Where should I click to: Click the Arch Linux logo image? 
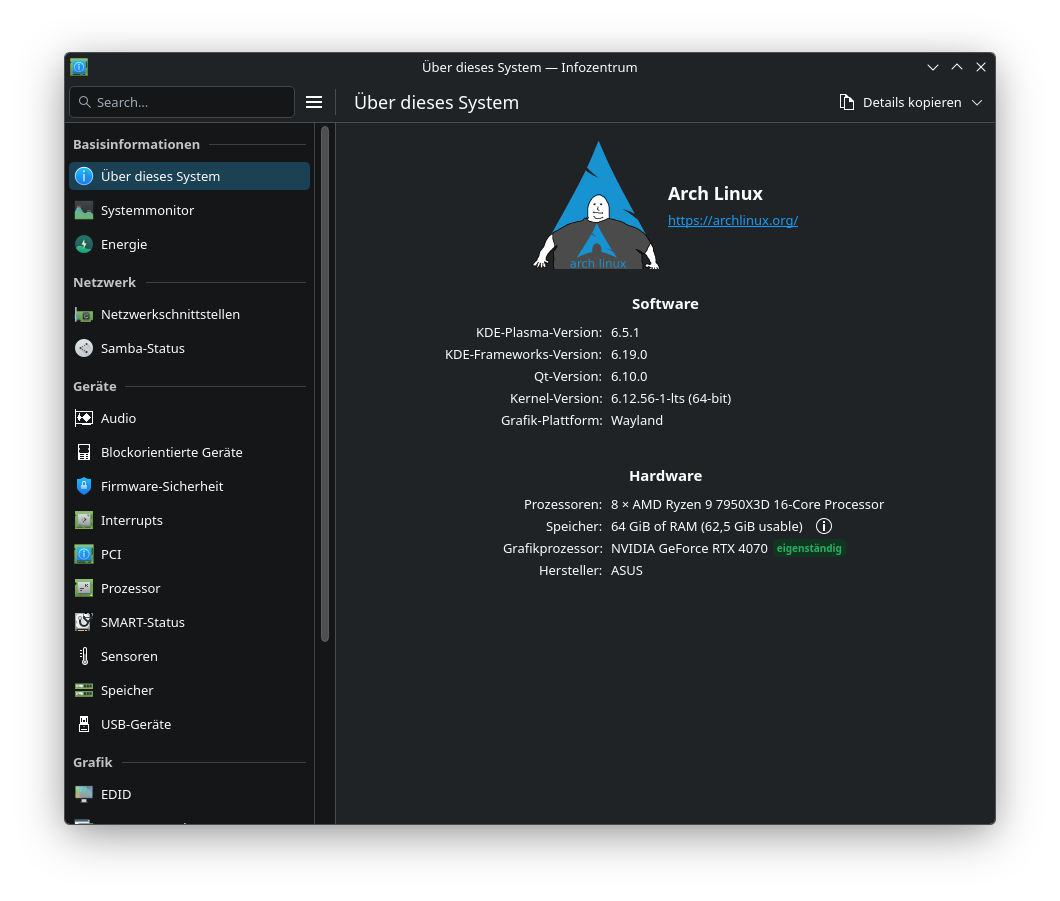(x=597, y=205)
